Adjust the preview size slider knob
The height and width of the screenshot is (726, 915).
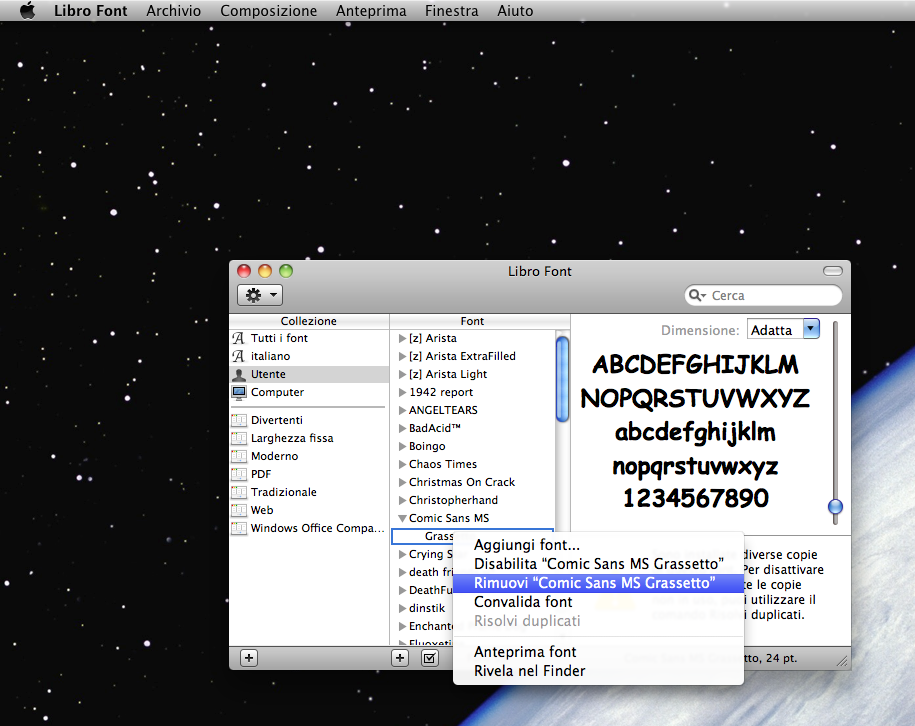(835, 506)
